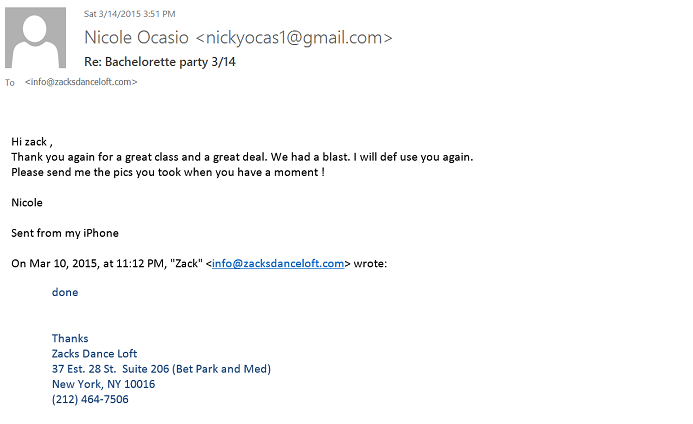Click 'Sent from my iPhone' text
Image resolution: width=693 pixels, height=424 pixels.
pos(65,233)
